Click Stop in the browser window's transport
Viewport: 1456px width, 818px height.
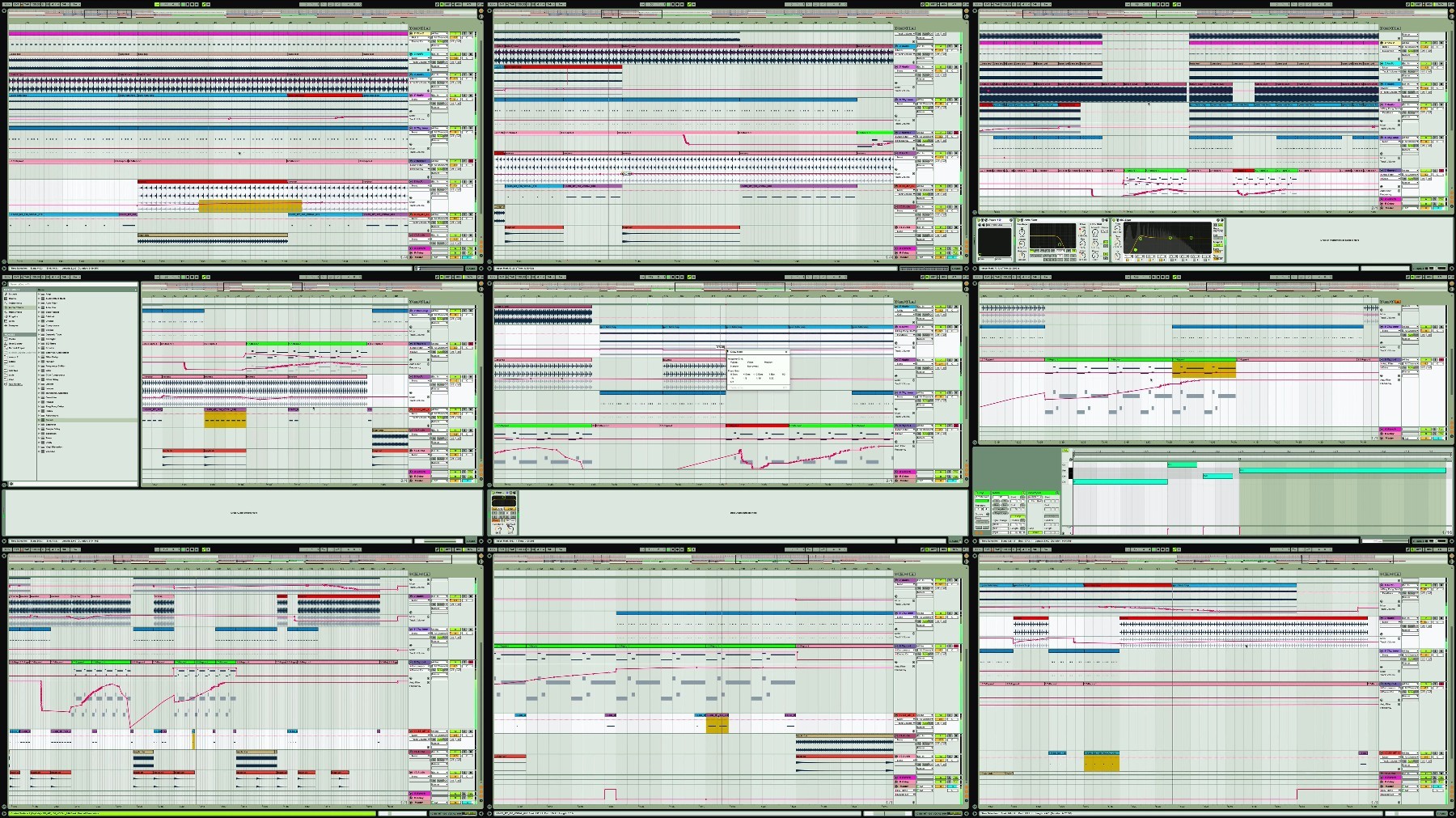188,277
